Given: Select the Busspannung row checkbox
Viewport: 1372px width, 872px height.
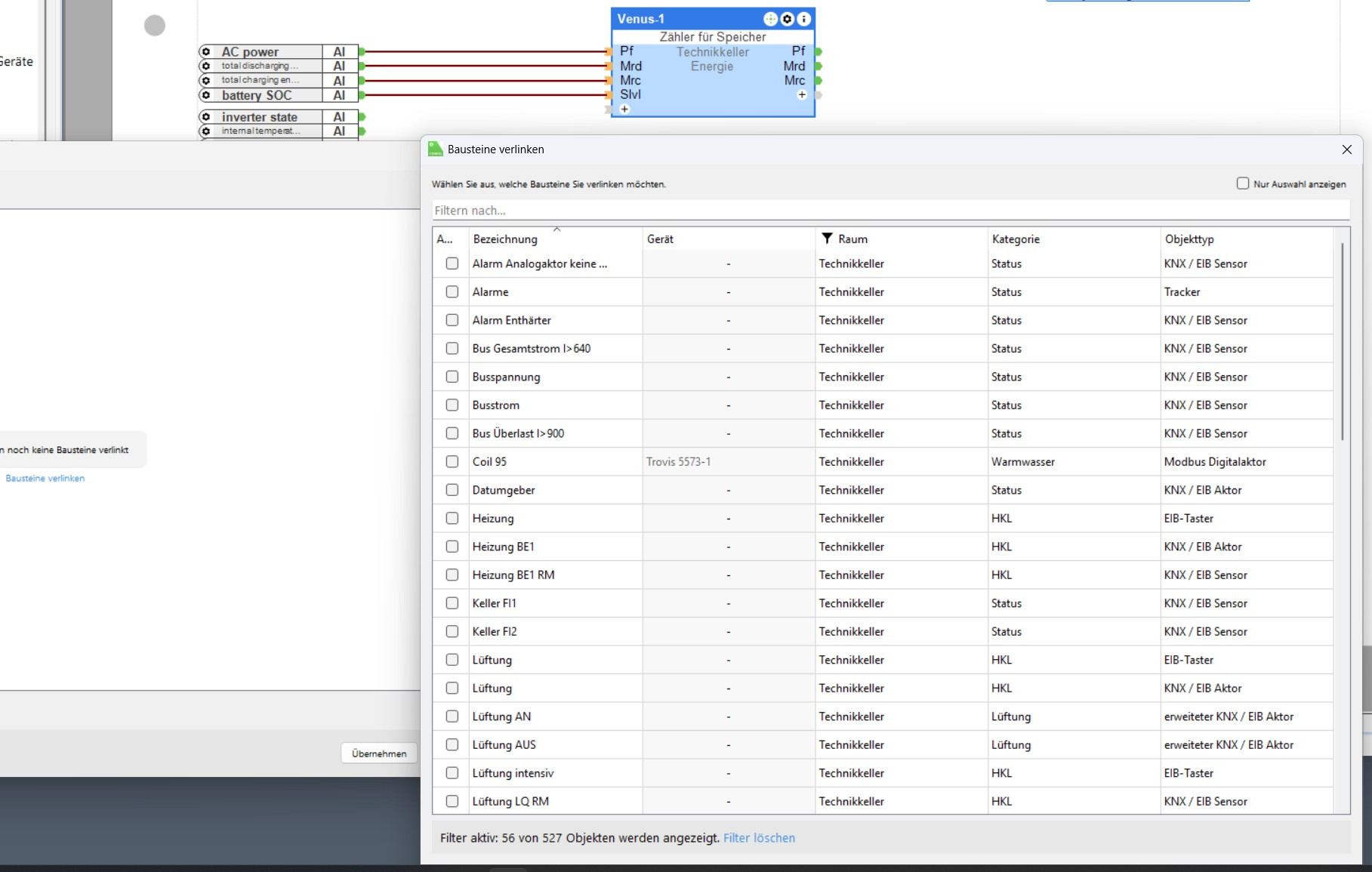Looking at the screenshot, I should 452,377.
